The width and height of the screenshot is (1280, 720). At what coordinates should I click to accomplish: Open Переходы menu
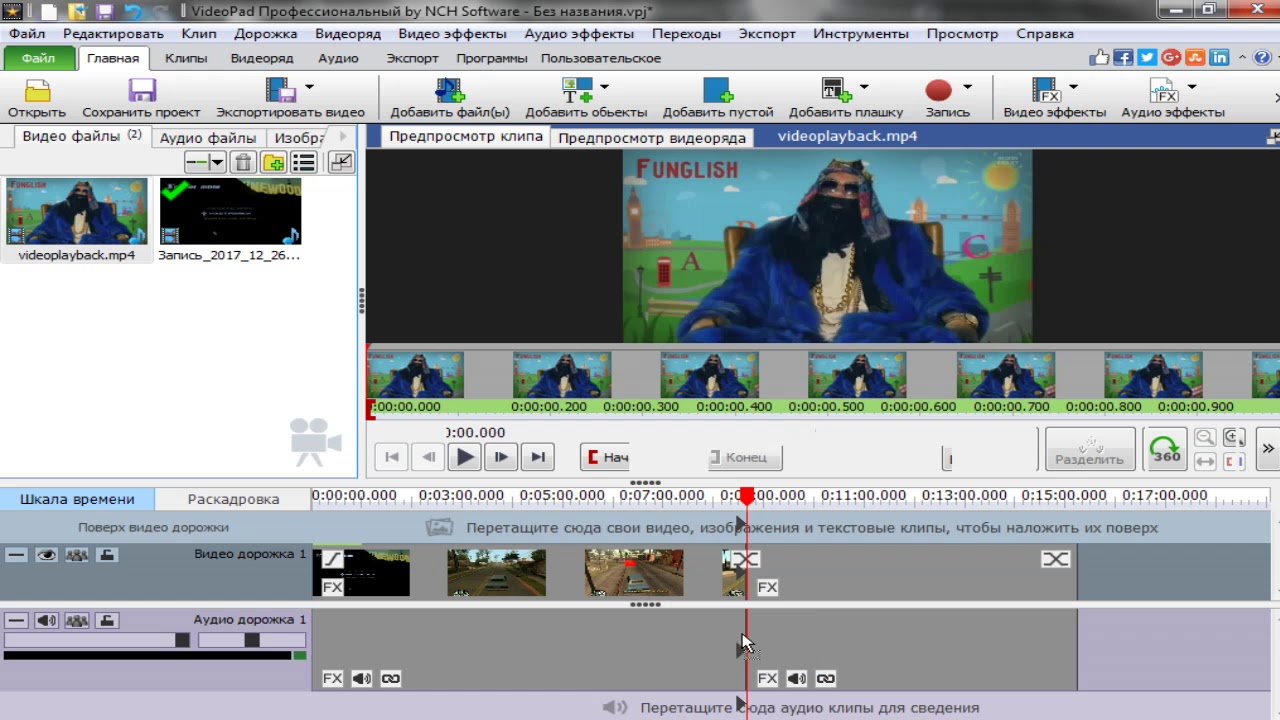click(x=686, y=33)
